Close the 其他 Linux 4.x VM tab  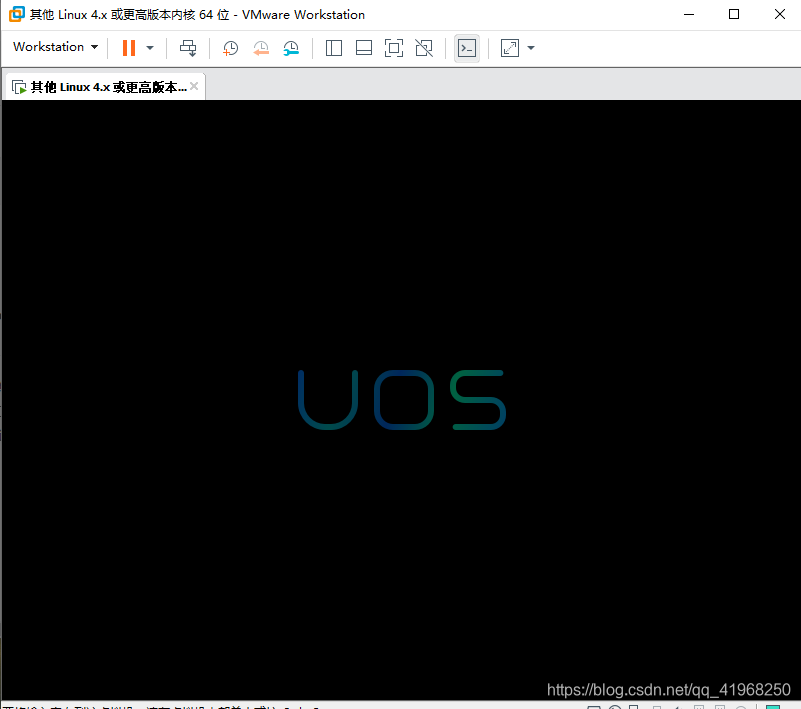(x=194, y=86)
